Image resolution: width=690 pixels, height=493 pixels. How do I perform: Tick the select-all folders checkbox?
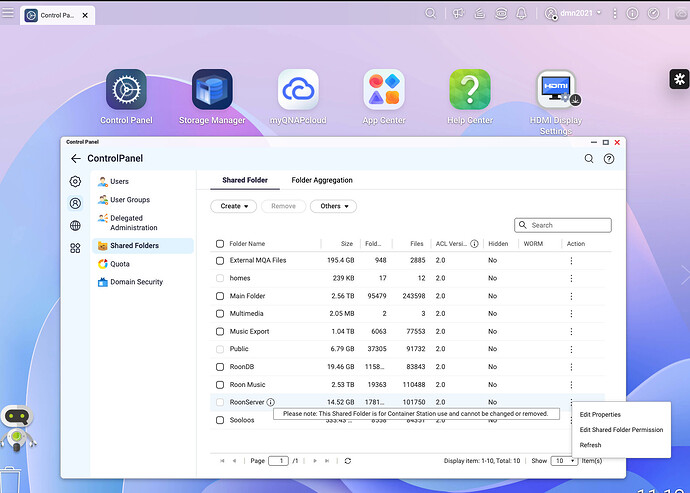tap(220, 244)
